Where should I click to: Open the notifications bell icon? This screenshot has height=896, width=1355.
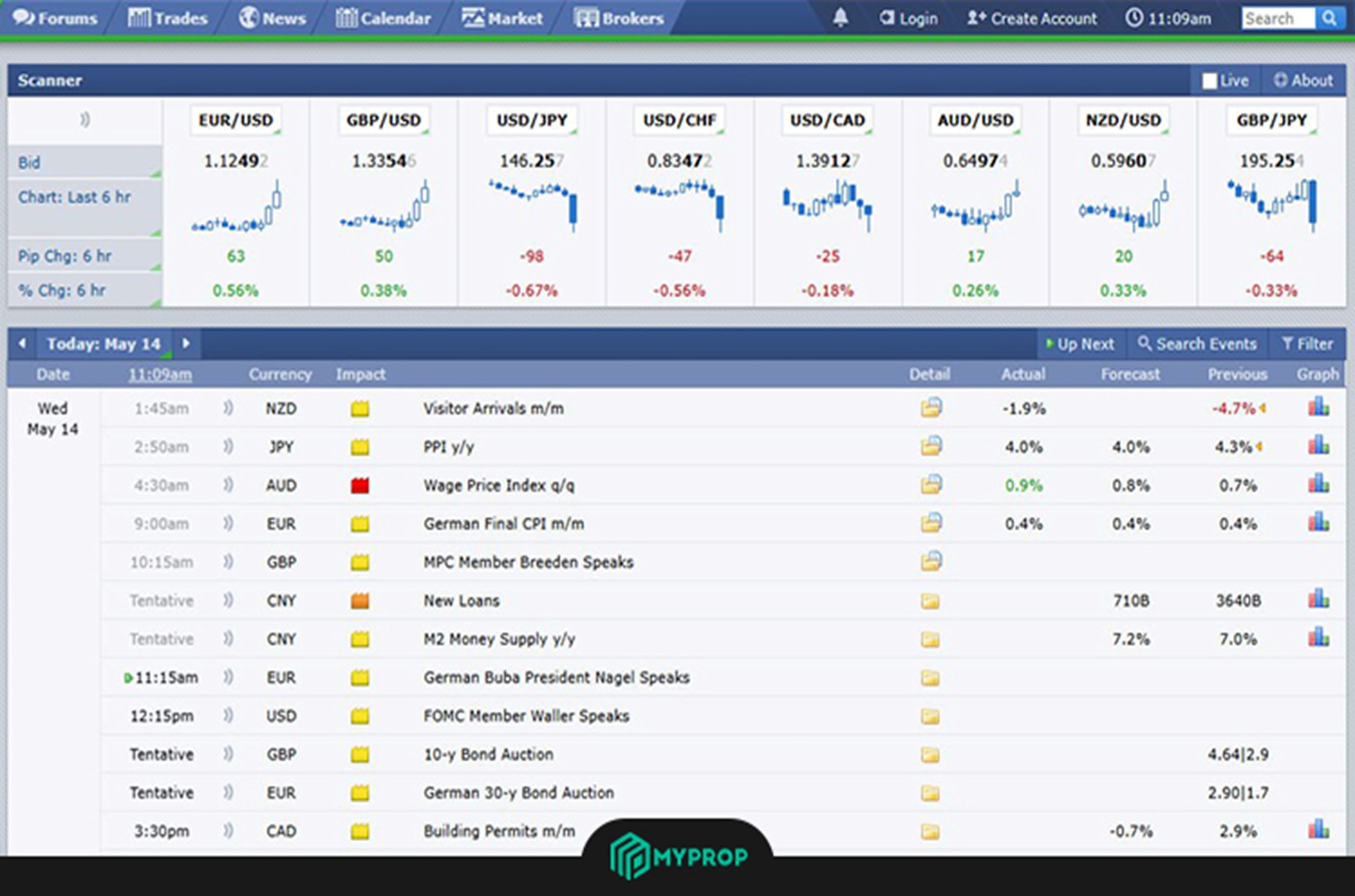coord(840,18)
